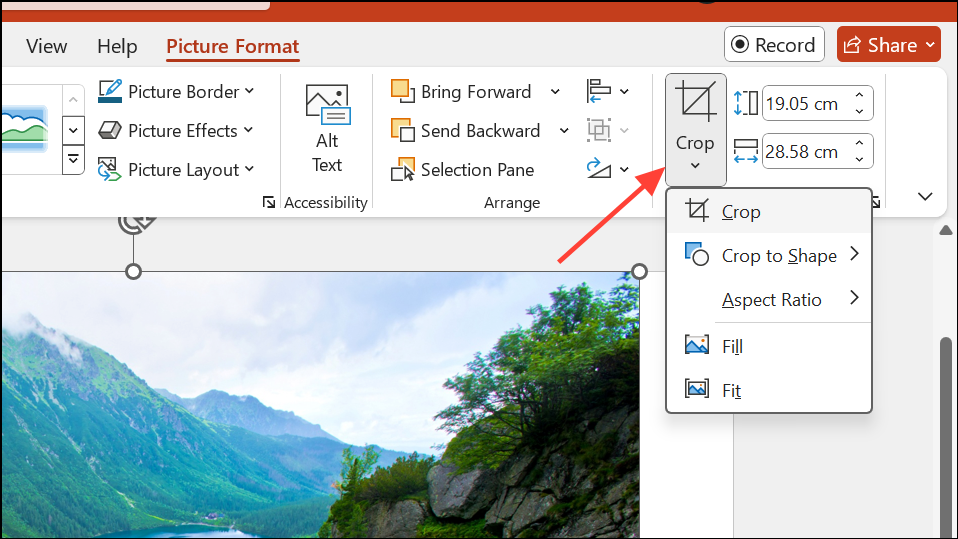958x539 pixels.
Task: Open the Picture Effects menu
Action: click(176, 131)
